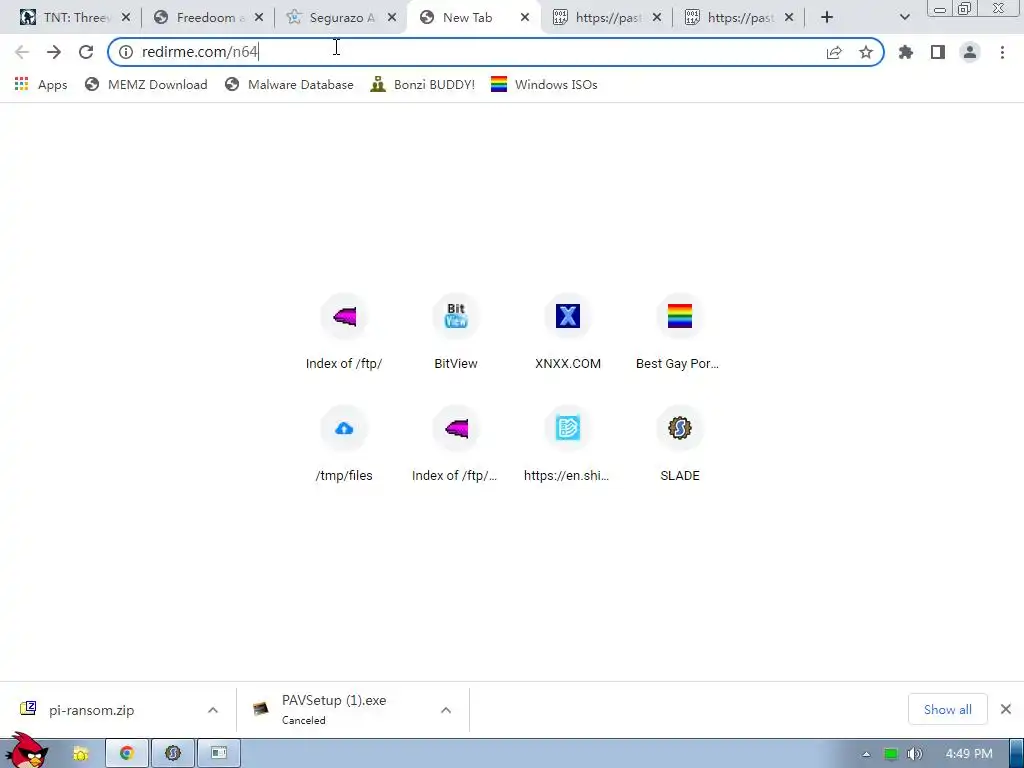1024x768 pixels.
Task: Click the share page icon
Action: [834, 52]
